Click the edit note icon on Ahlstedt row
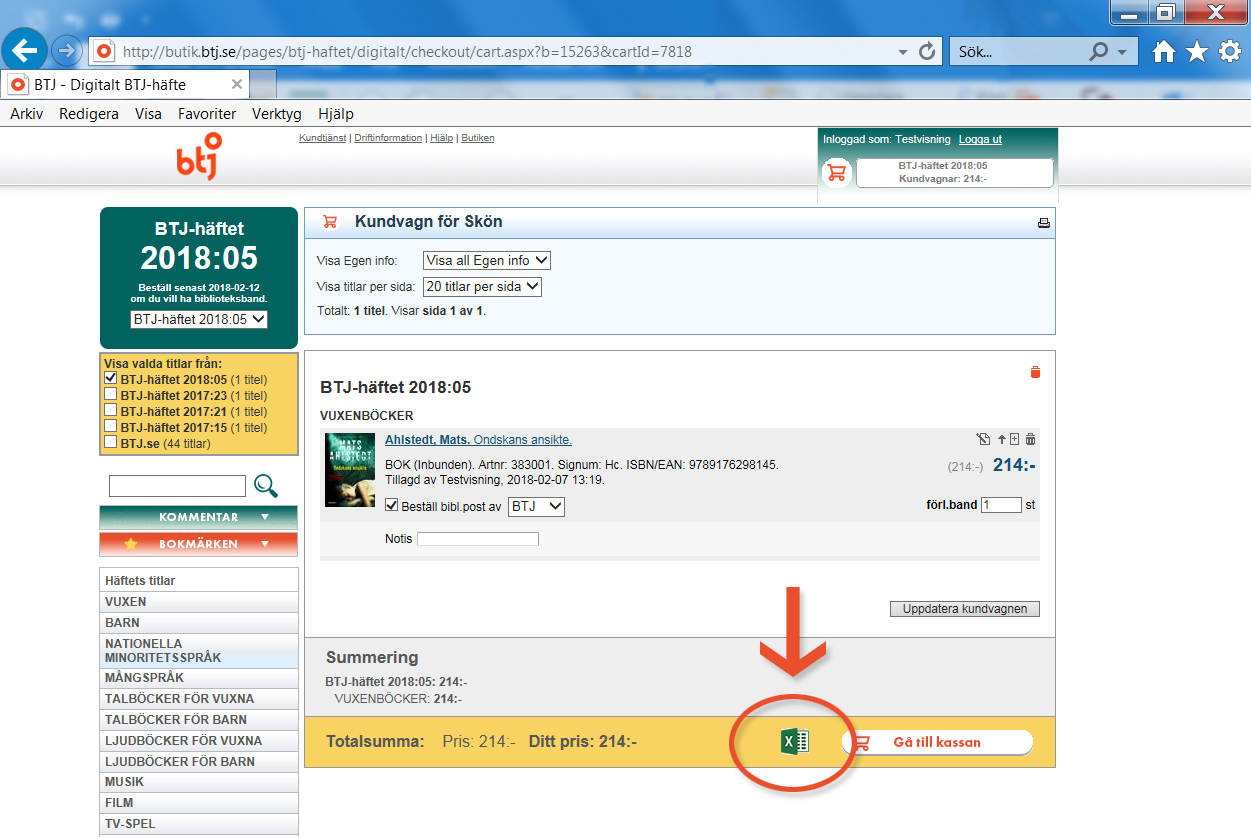Viewport: 1251px width, 837px height. [983, 439]
